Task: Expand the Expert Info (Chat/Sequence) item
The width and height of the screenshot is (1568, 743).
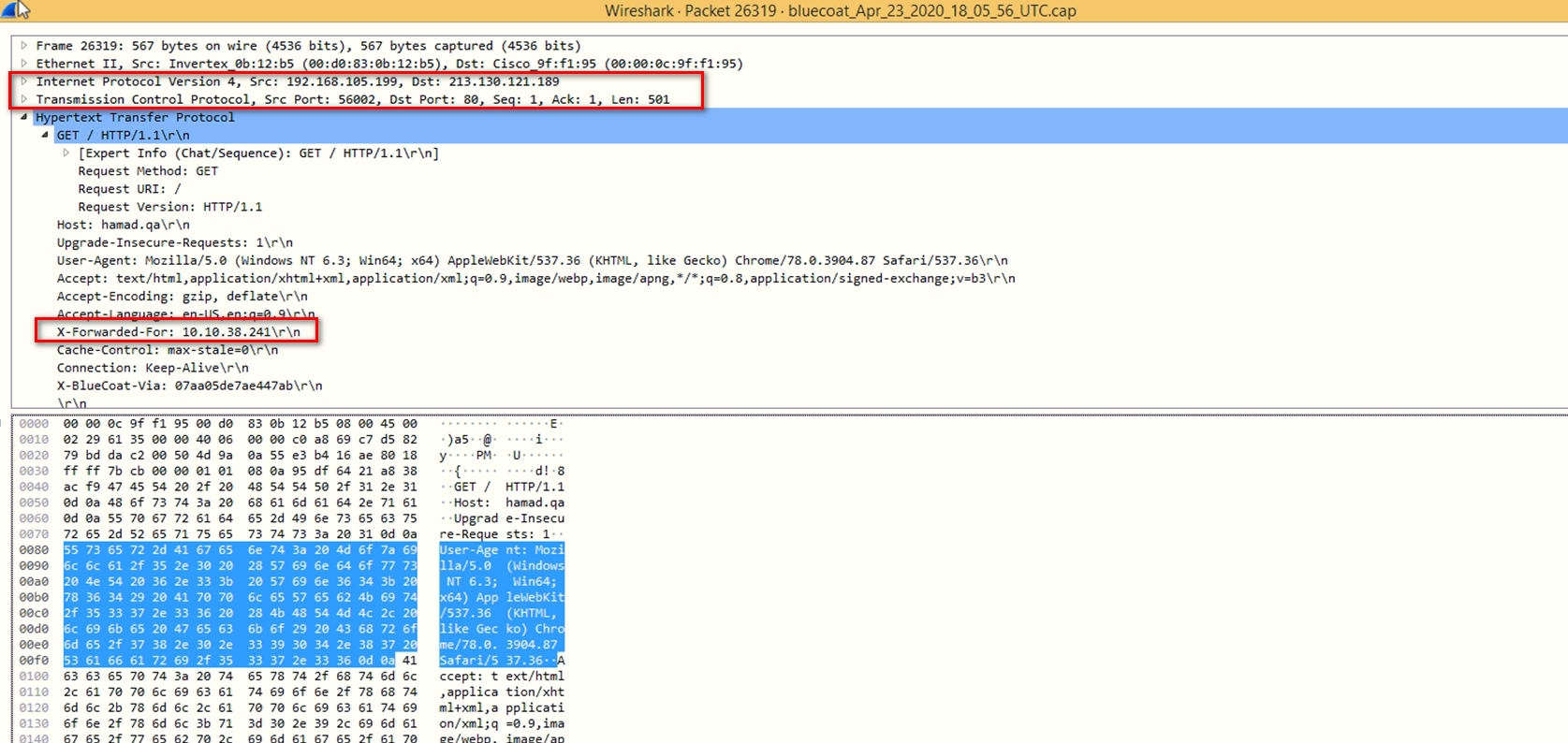Action: coord(66,153)
